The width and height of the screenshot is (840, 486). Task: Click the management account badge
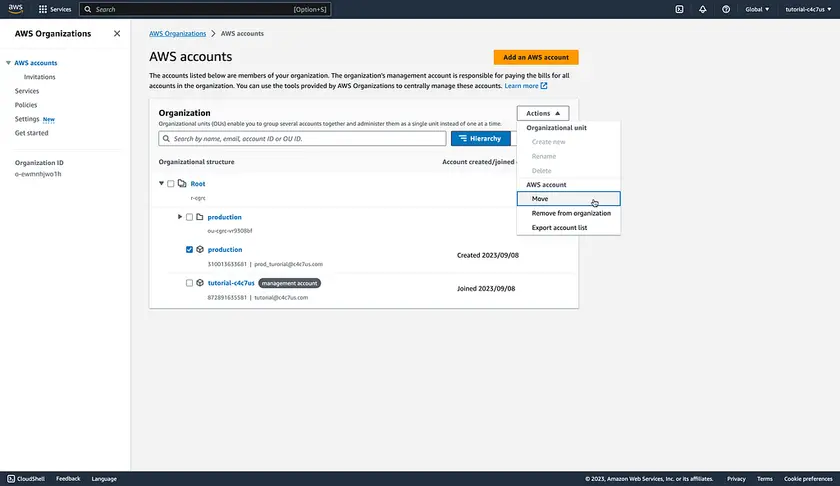(x=289, y=283)
